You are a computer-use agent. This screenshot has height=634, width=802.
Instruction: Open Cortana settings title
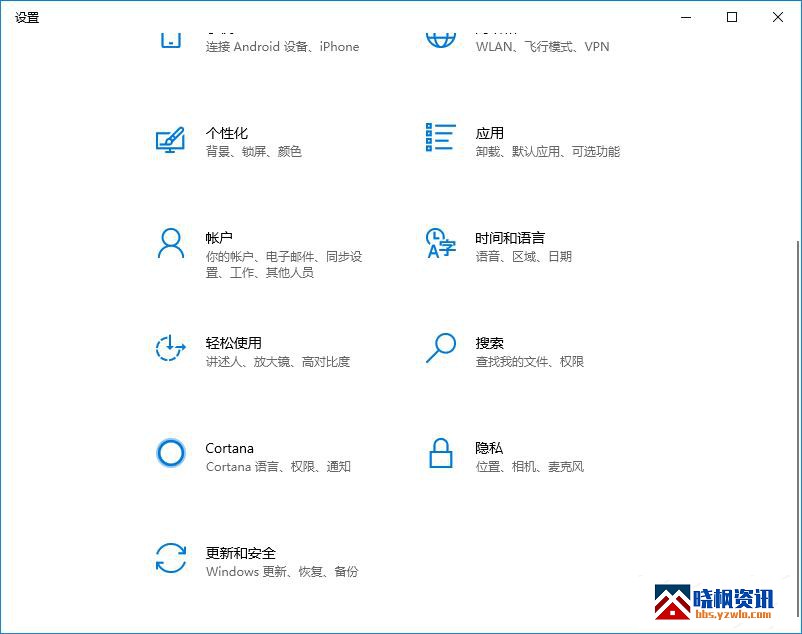(x=230, y=448)
